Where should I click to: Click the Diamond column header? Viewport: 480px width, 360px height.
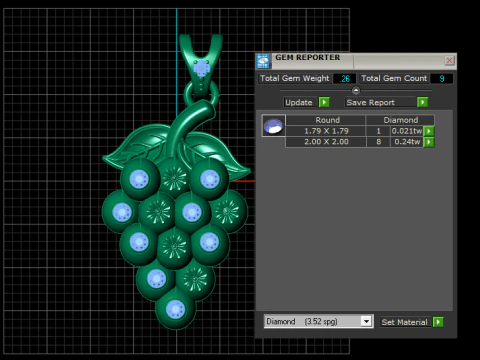(x=400, y=120)
